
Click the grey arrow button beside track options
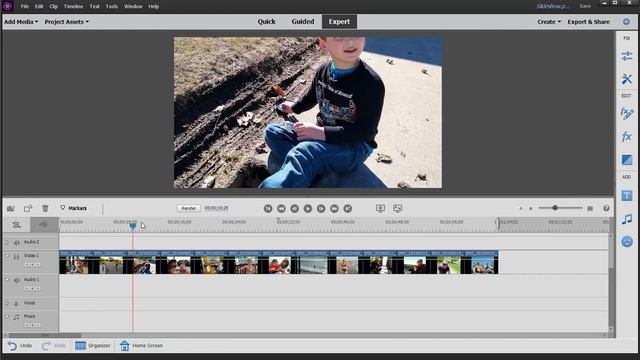(x=43, y=224)
